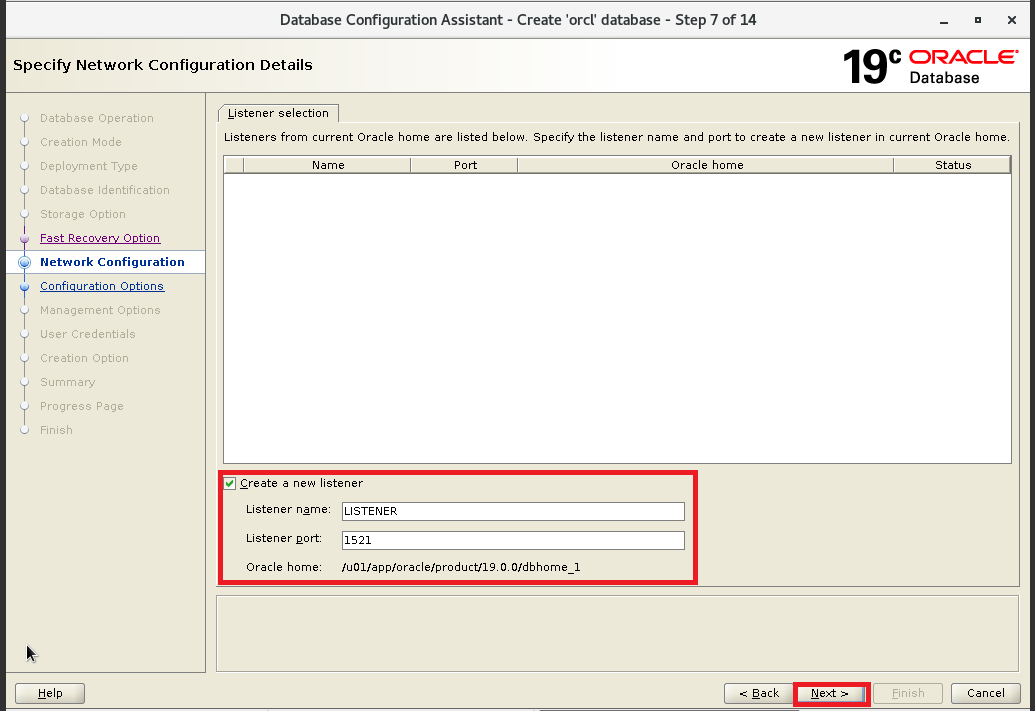
Task: Click the Finish step label in sidebar
Action: click(56, 430)
